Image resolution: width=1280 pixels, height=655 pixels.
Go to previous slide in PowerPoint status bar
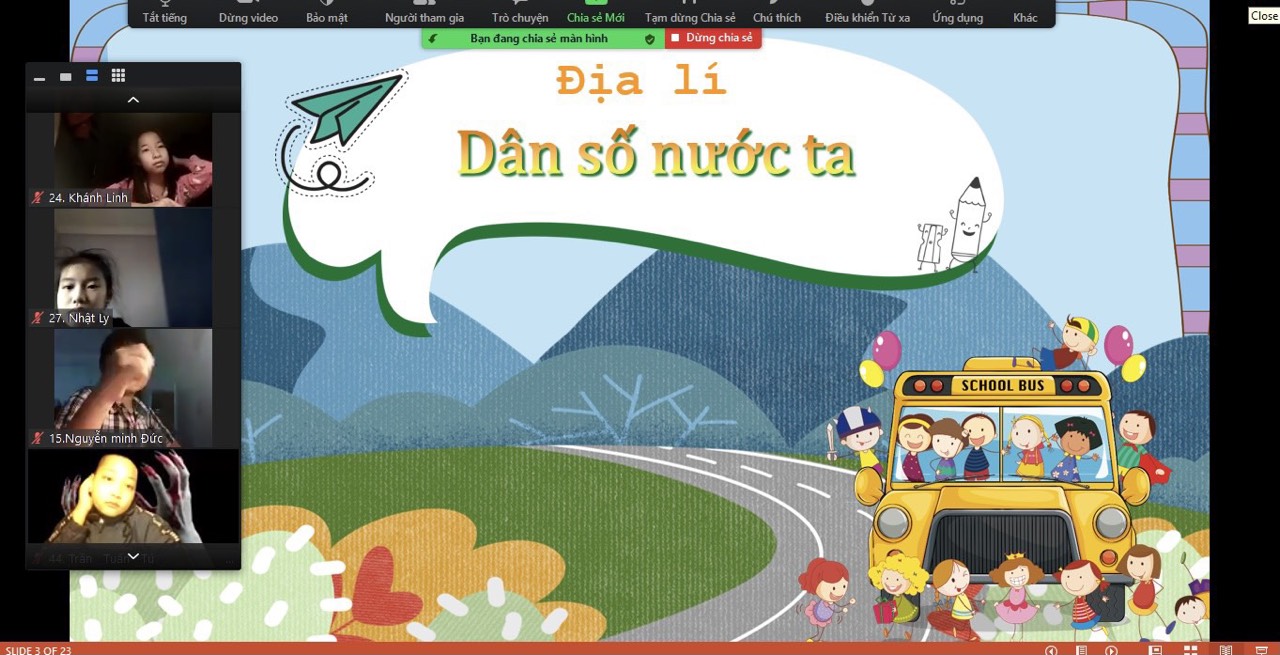coord(1051,650)
